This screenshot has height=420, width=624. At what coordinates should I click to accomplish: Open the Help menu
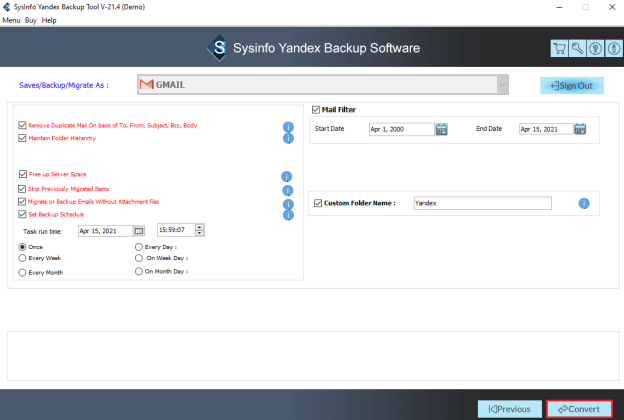coord(49,20)
